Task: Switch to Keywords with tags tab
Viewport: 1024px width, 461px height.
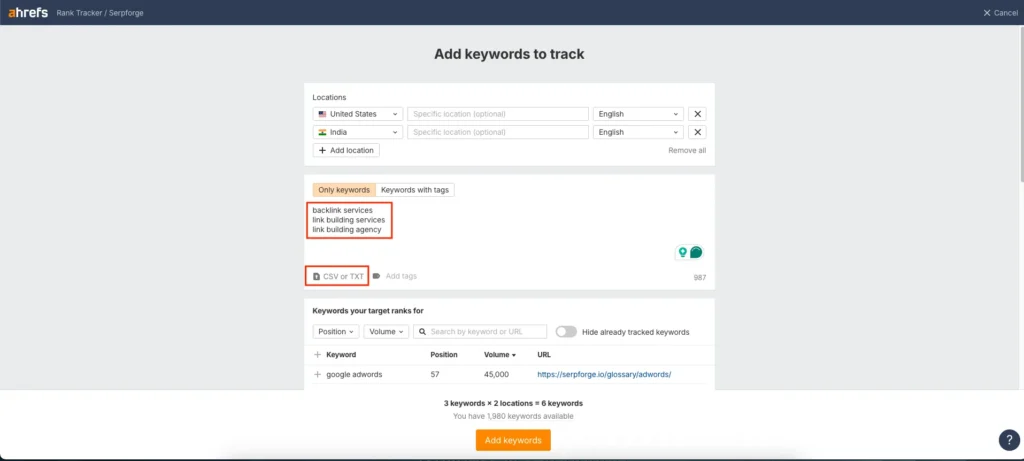Action: [415, 190]
